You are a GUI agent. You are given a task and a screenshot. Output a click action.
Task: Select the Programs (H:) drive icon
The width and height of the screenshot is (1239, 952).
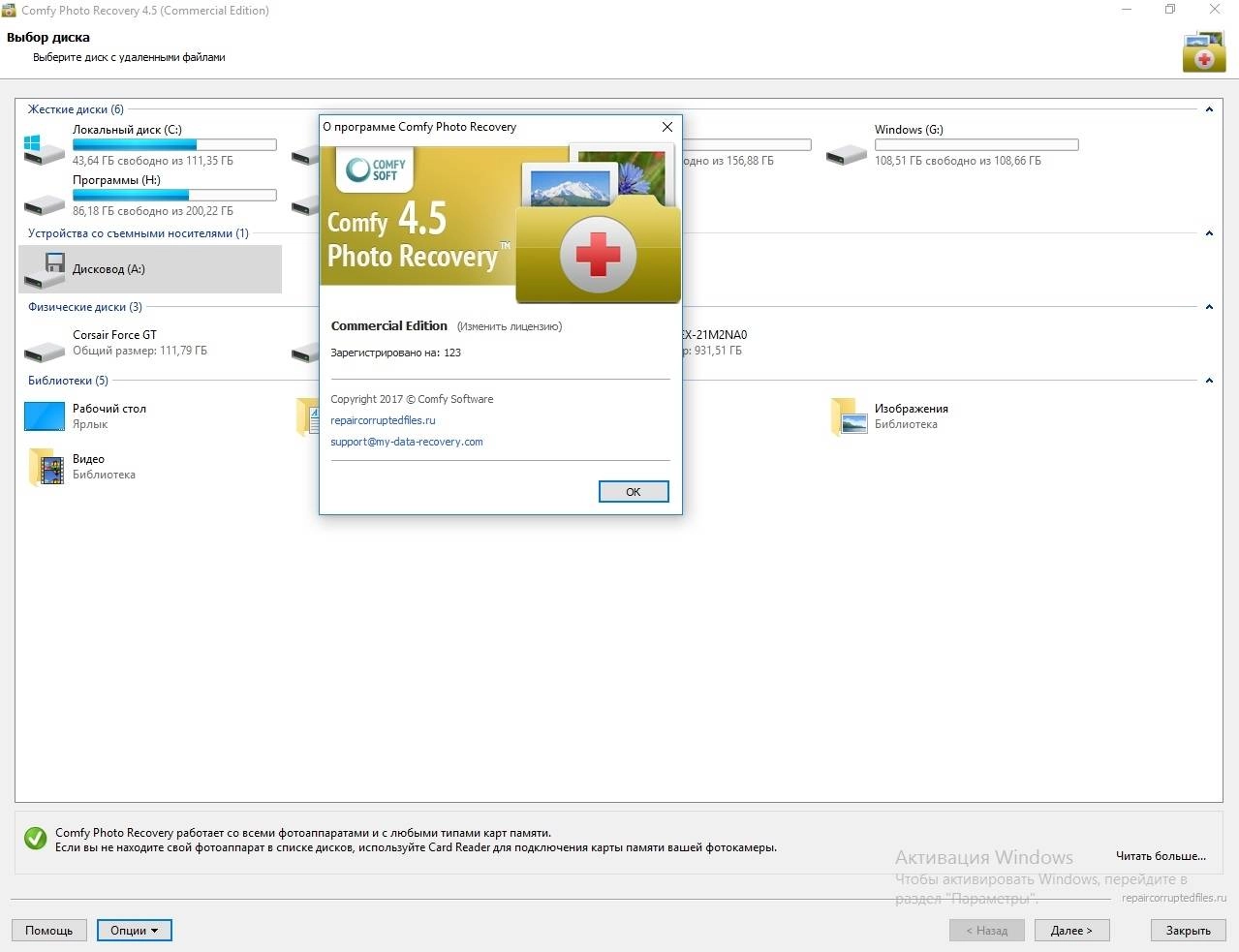[45, 204]
